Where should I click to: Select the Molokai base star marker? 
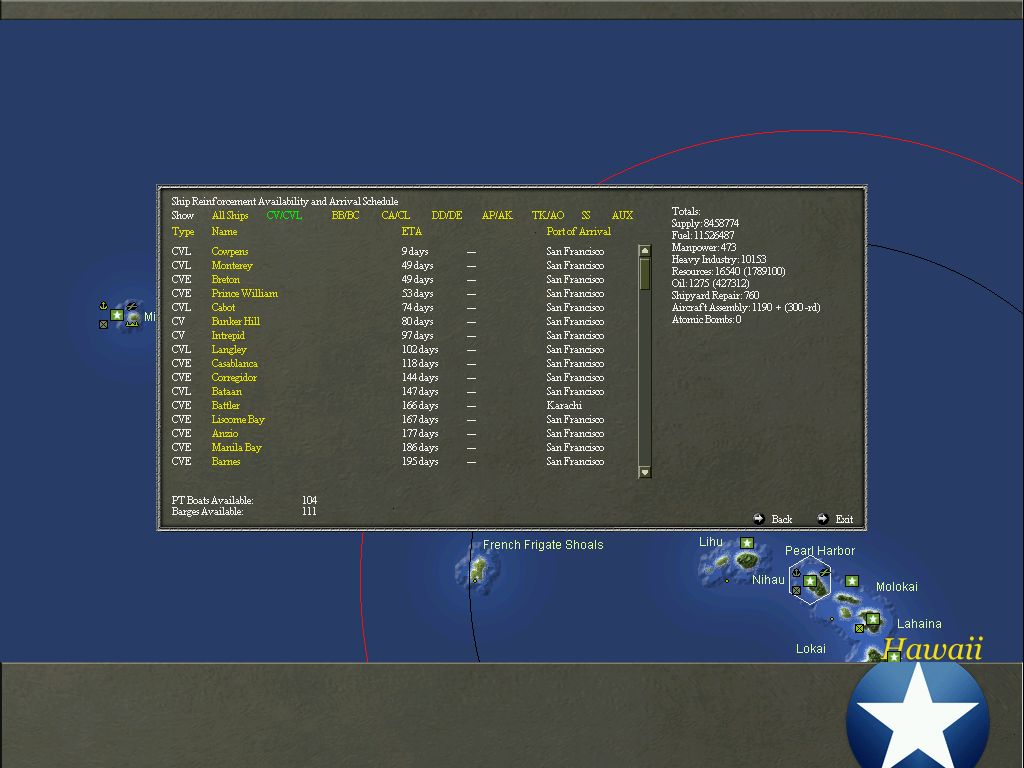(x=852, y=581)
